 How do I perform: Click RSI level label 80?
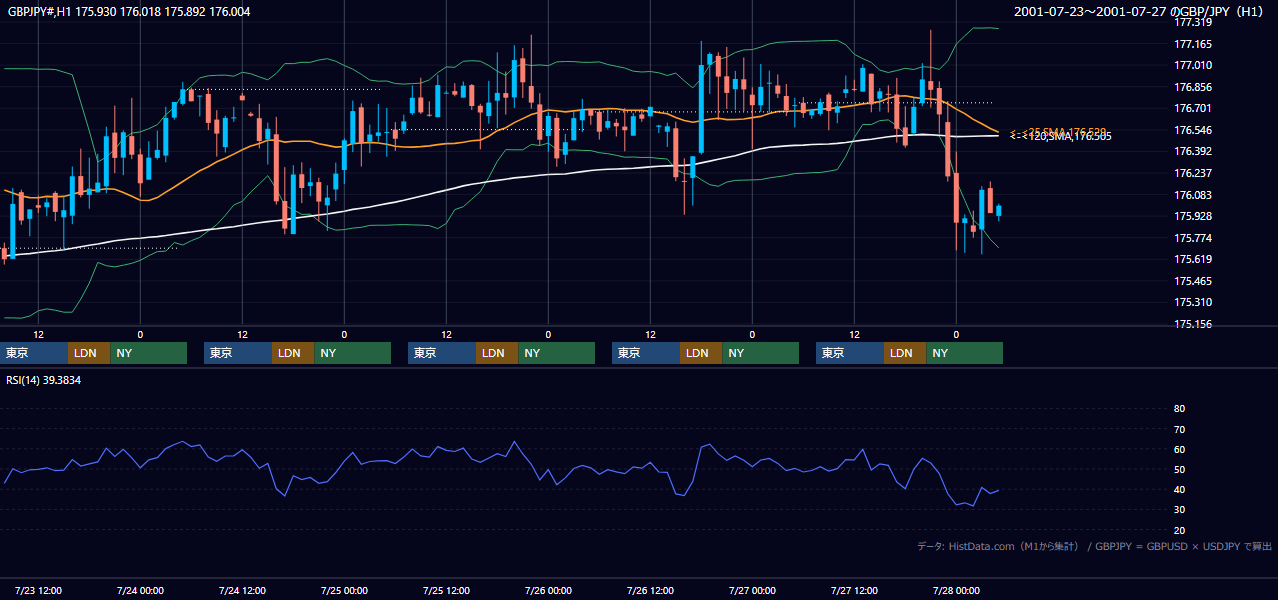point(1179,409)
